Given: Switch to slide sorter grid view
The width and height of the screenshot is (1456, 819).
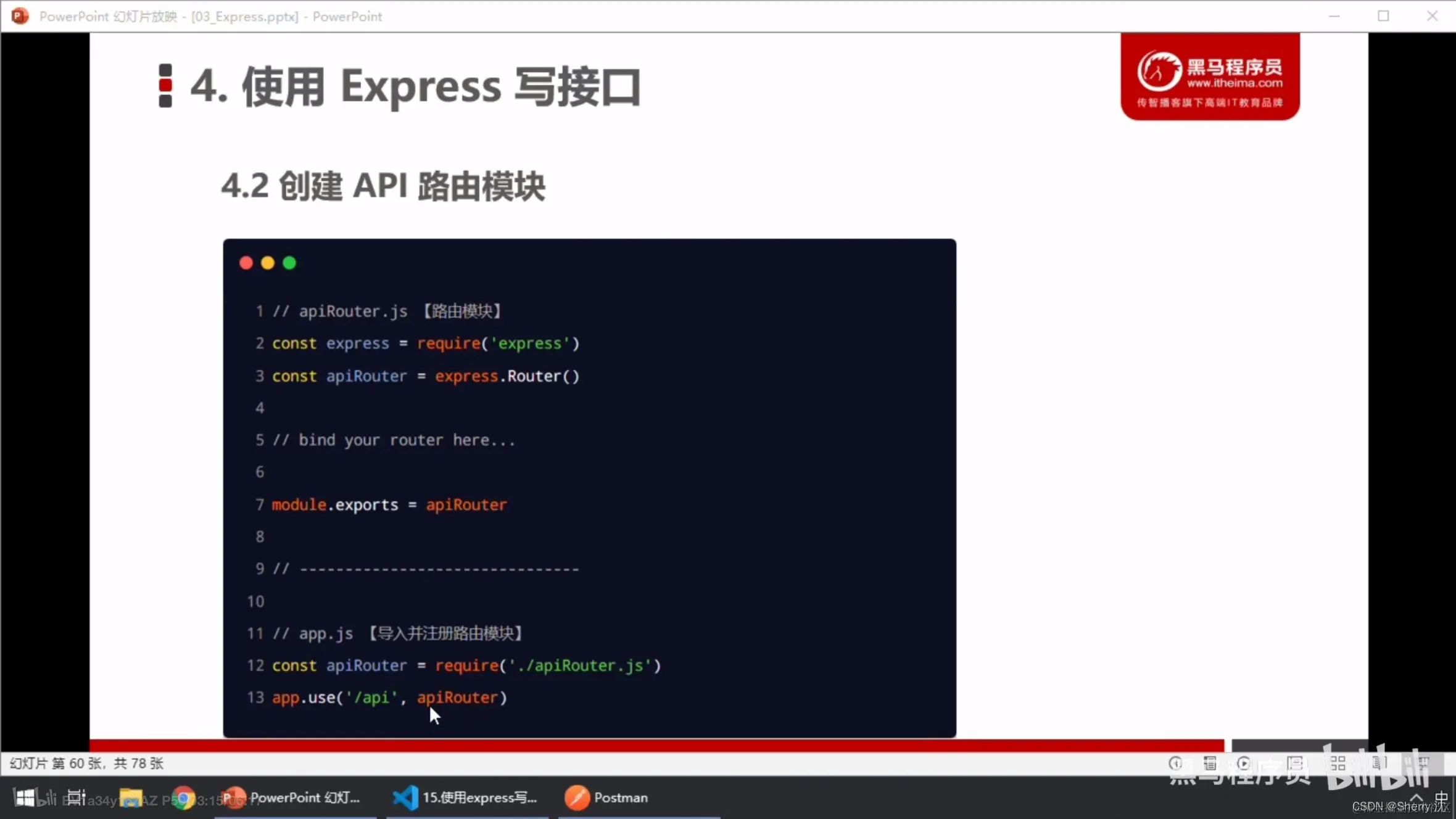Looking at the screenshot, I should coord(1338,763).
